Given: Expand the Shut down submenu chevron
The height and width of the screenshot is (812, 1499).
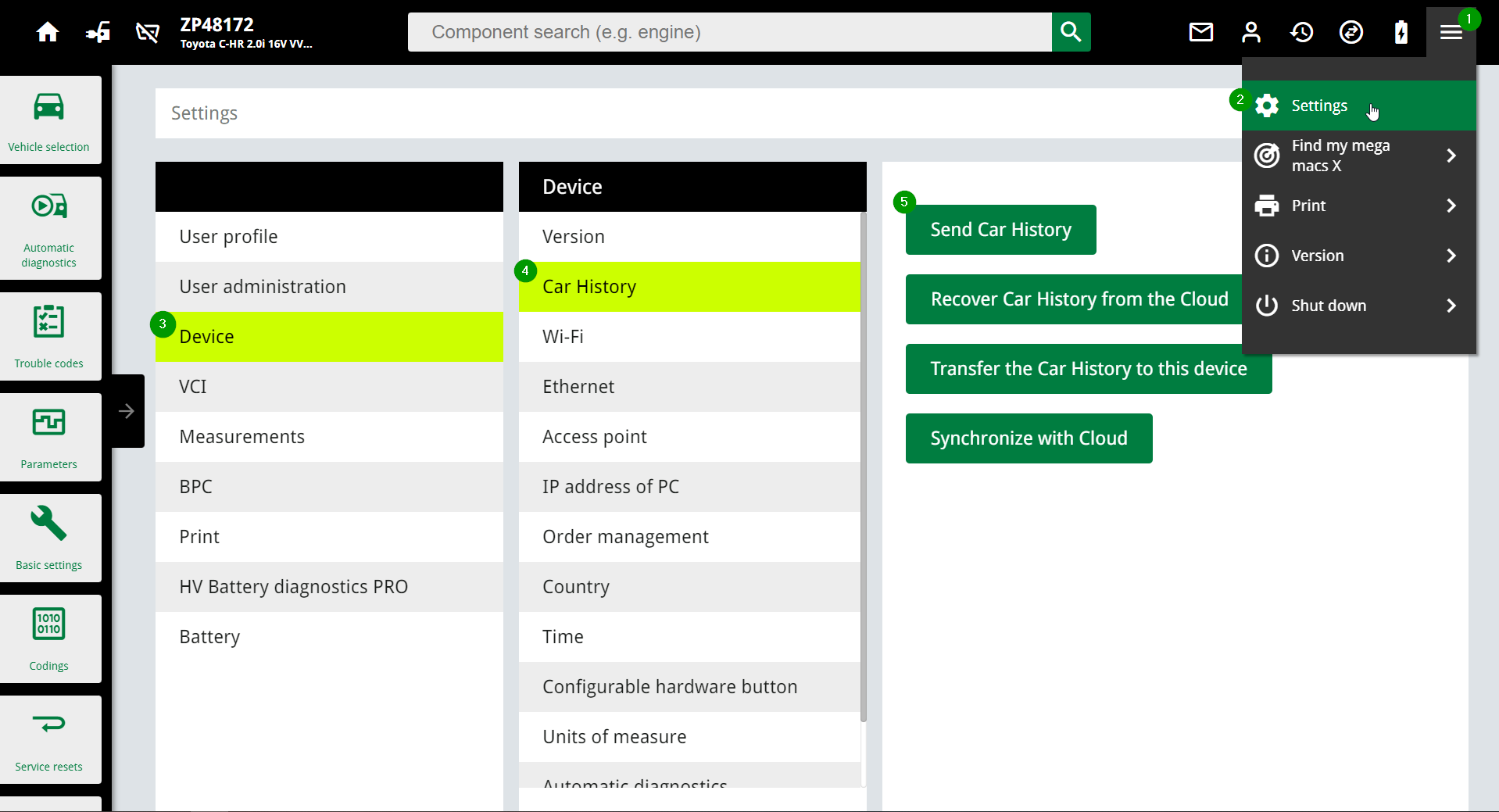Looking at the screenshot, I should [x=1451, y=306].
